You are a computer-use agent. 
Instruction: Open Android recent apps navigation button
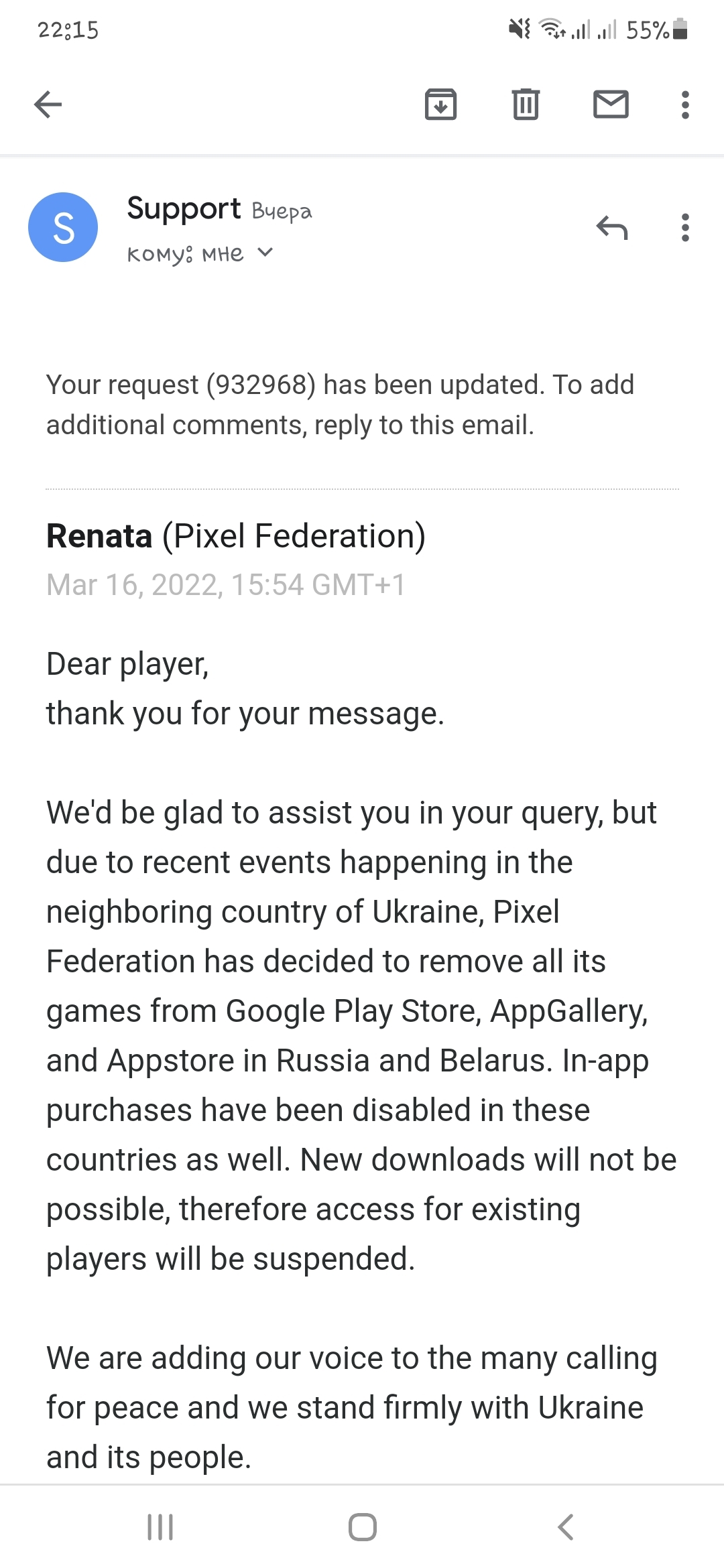160,1527
